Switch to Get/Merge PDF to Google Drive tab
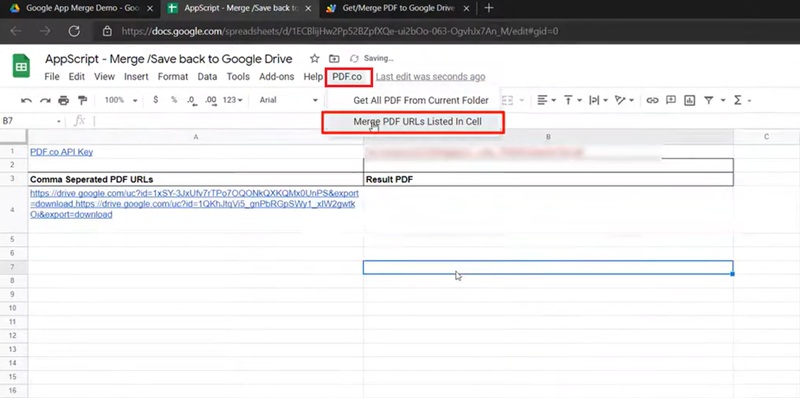800x398 pixels. 398,8
